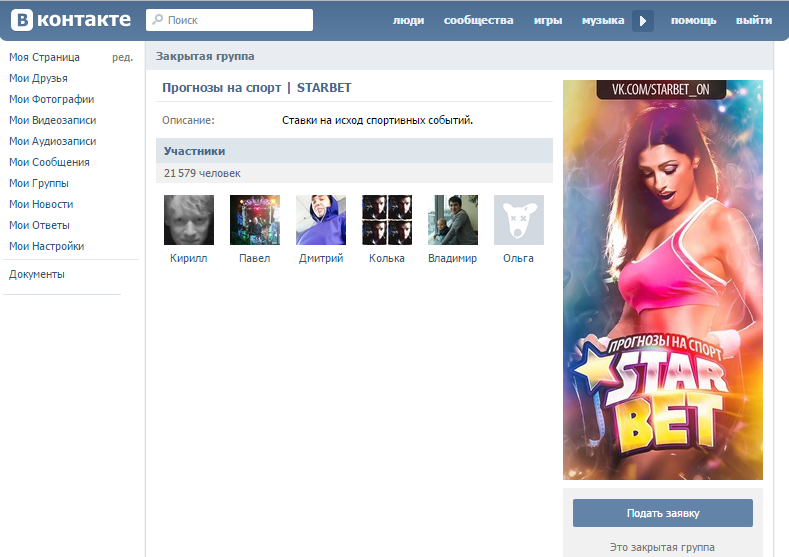
Task: Open Мои Видеозаписи
Action: (52, 120)
